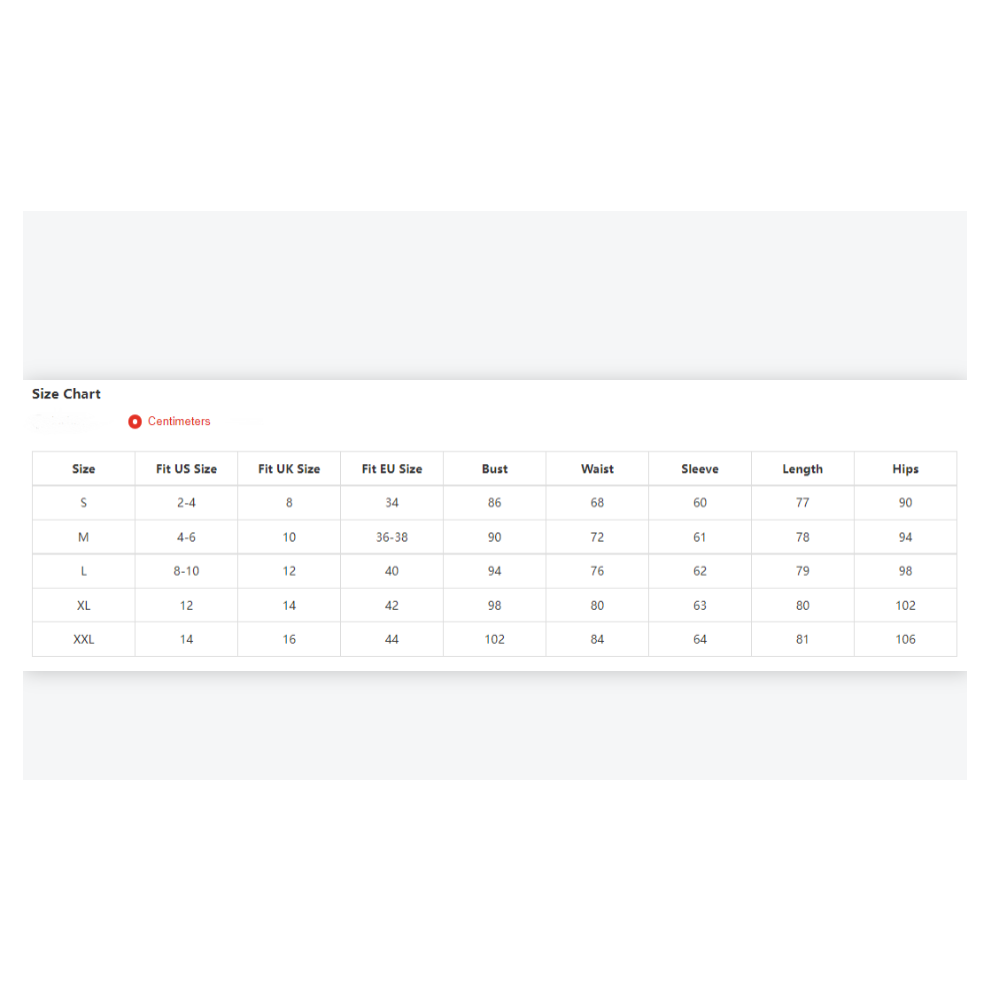Click the 8-10 US size cell
The image size is (990, 990).
(186, 571)
